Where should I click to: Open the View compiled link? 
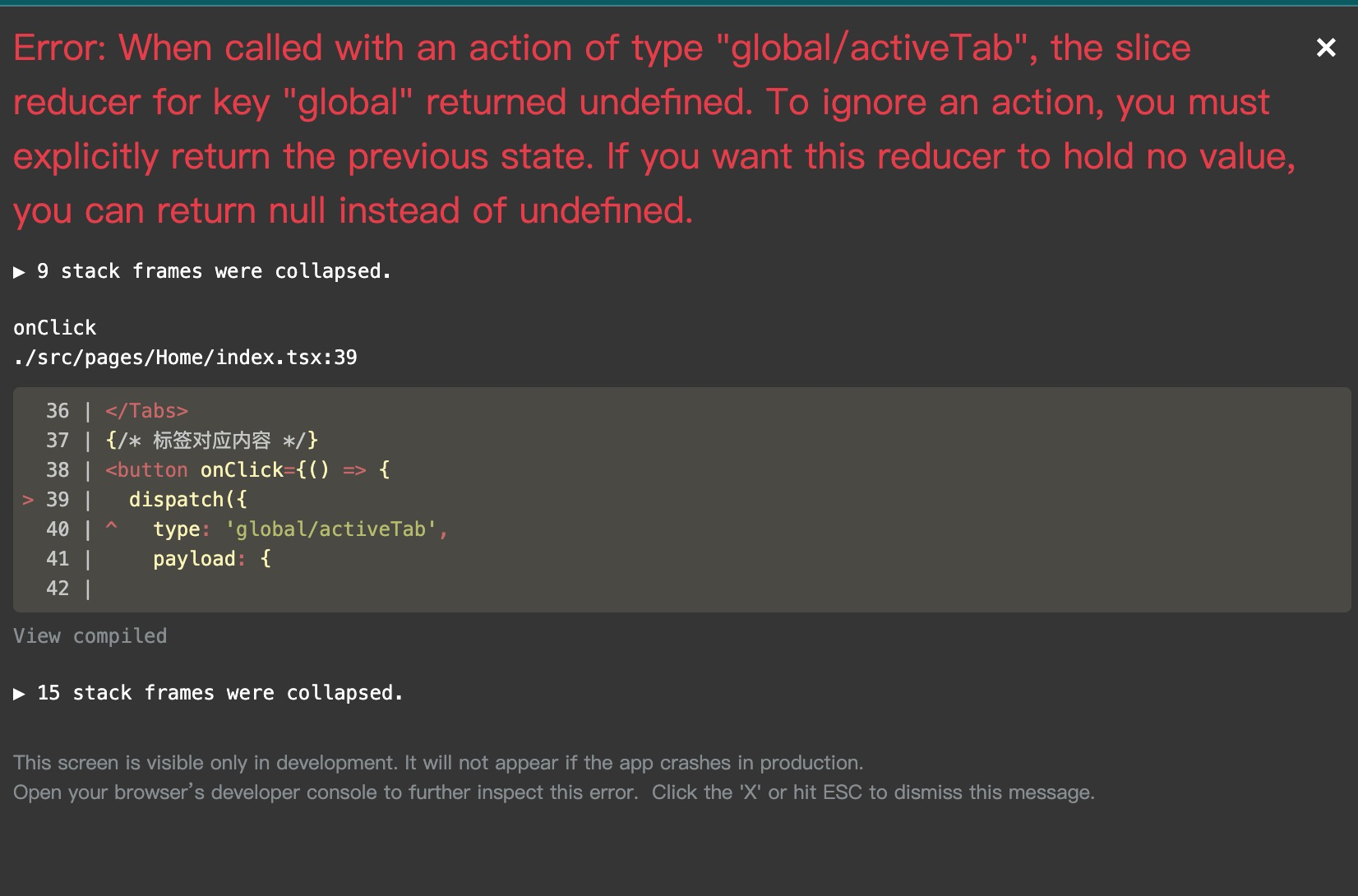90,635
